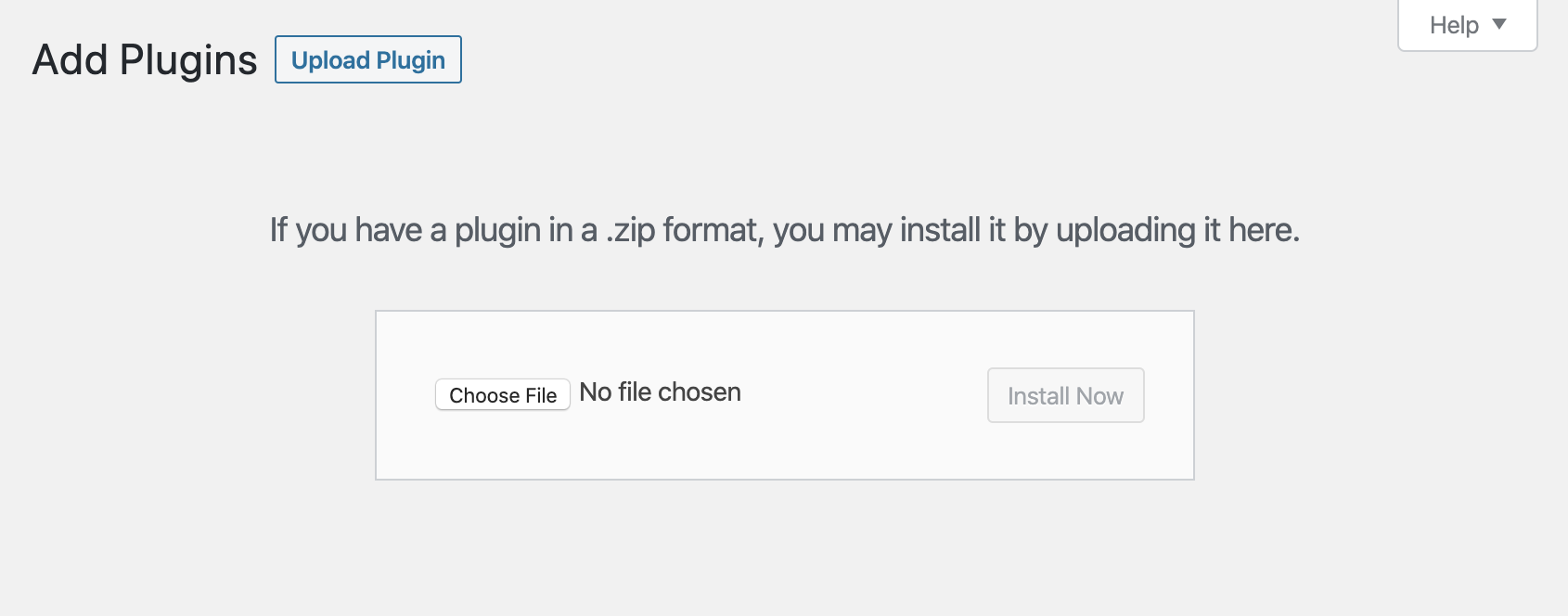The width and height of the screenshot is (1568, 616).
Task: Click the downward arrow beside Help
Action: pos(1499,24)
